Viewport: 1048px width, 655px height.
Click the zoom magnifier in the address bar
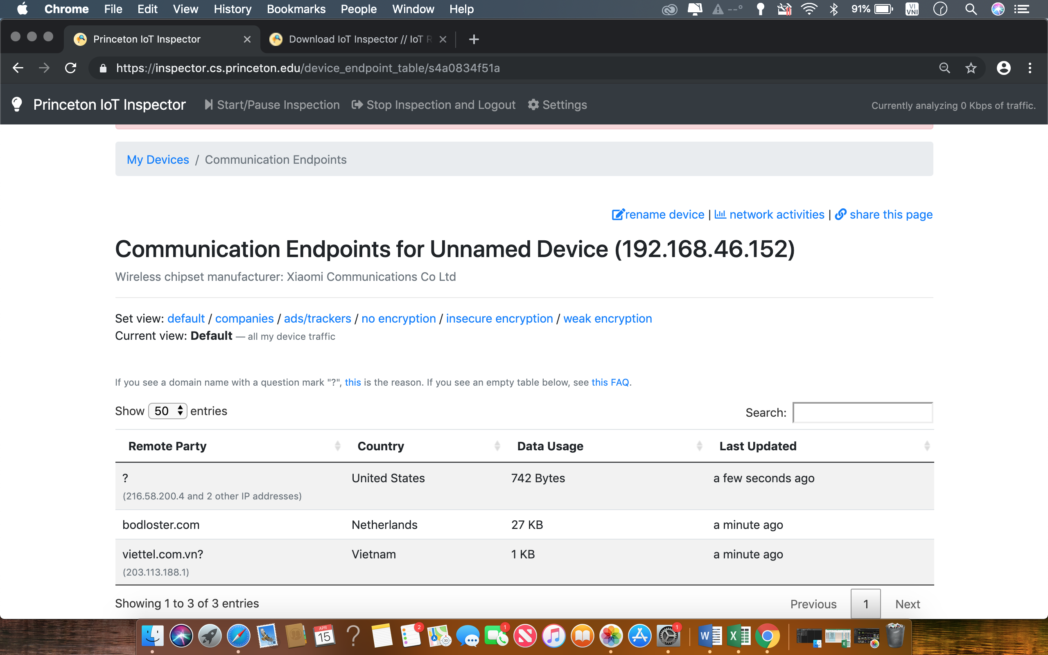tap(944, 68)
